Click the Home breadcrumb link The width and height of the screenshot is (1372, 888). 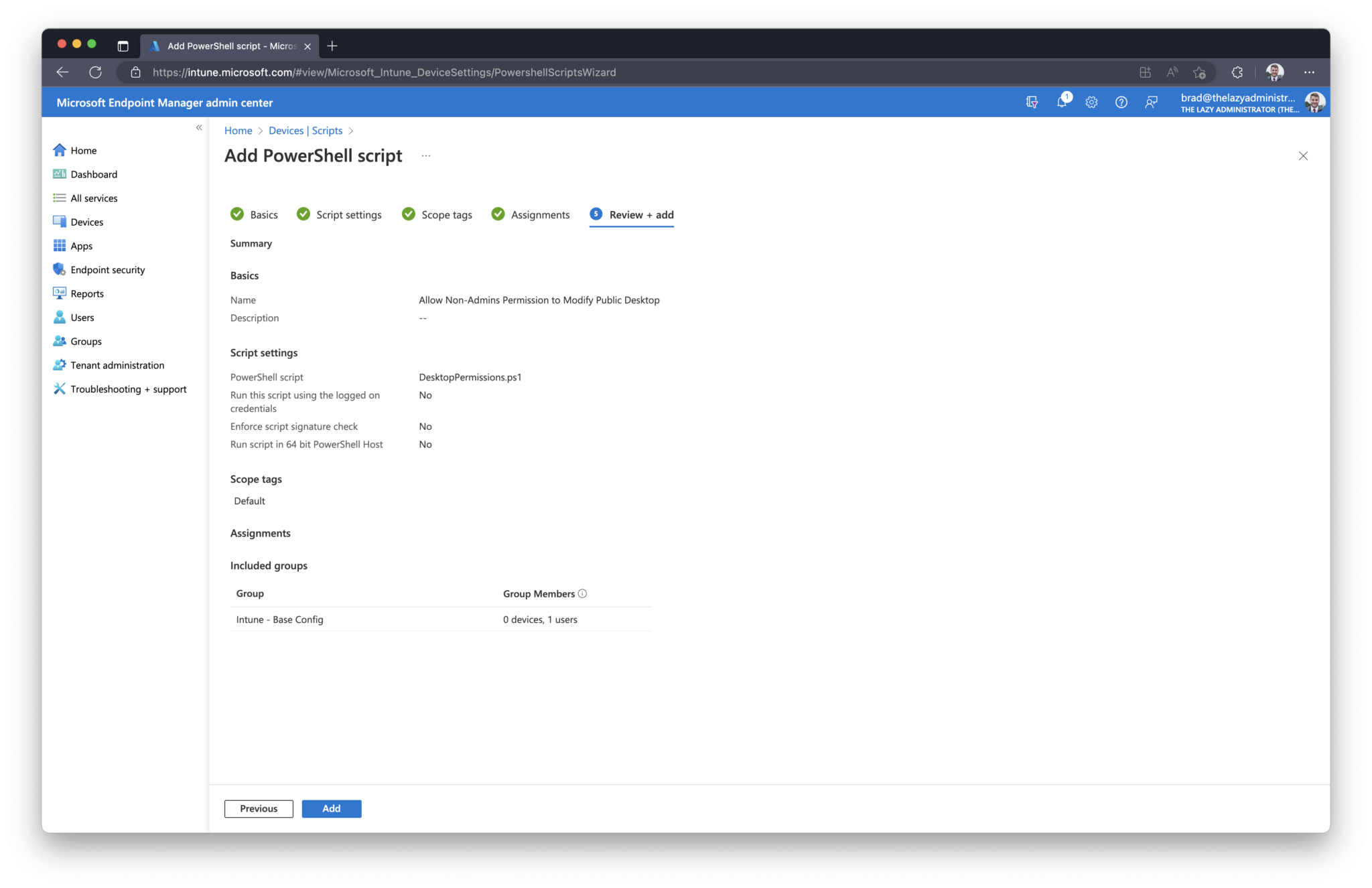(238, 131)
